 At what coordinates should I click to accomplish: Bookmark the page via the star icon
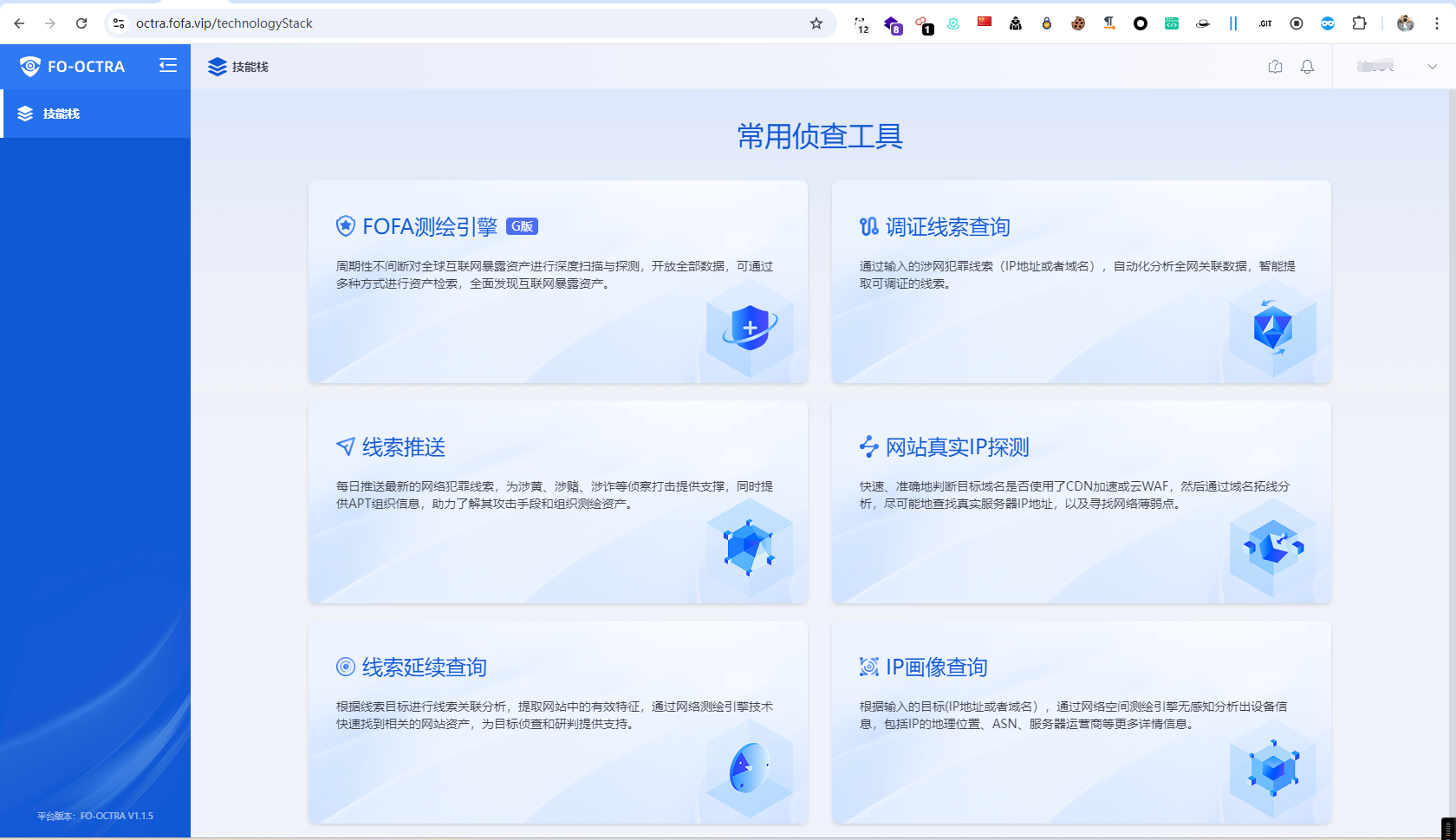(x=816, y=23)
